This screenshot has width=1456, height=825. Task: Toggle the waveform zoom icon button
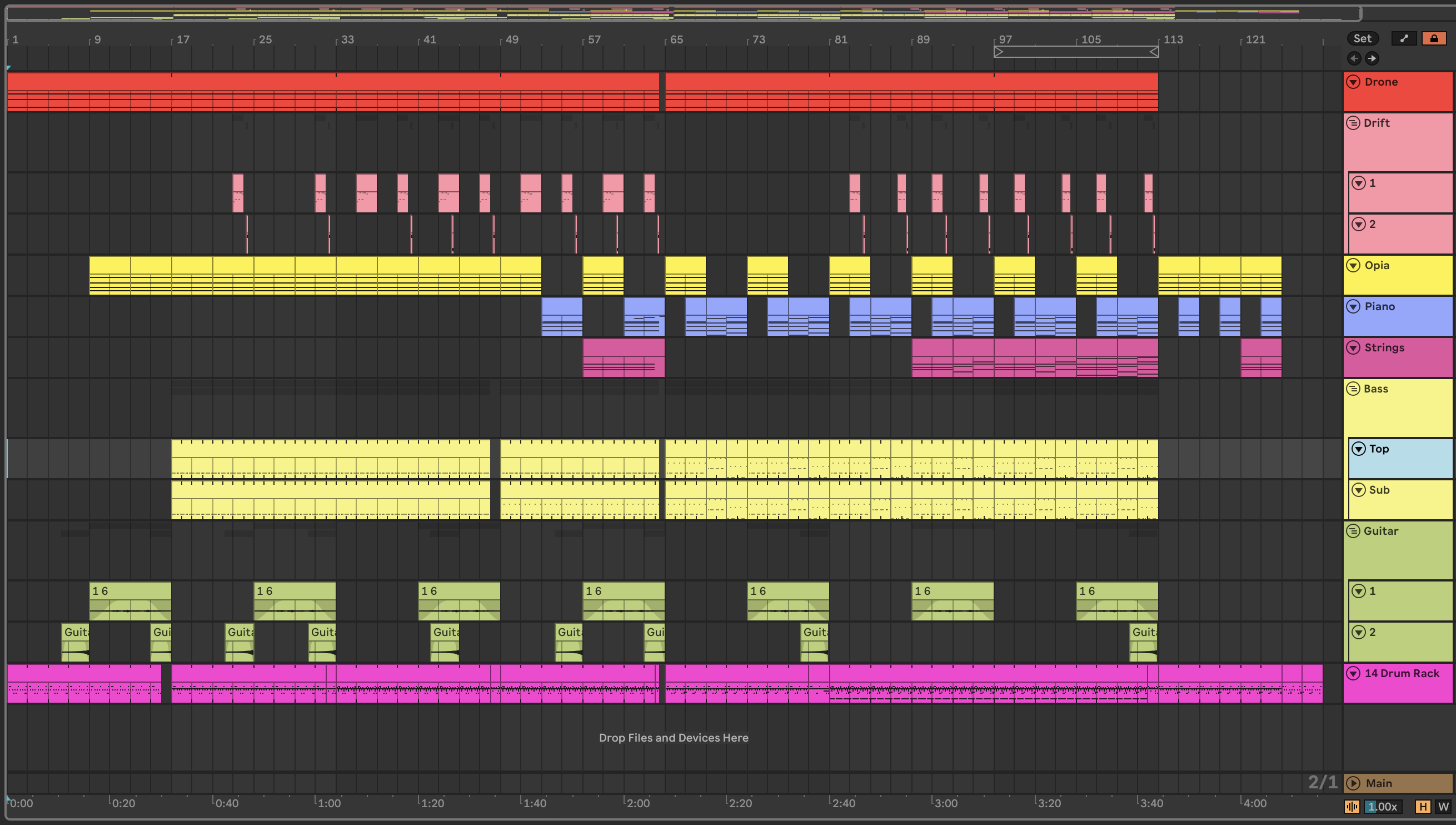(x=1352, y=806)
